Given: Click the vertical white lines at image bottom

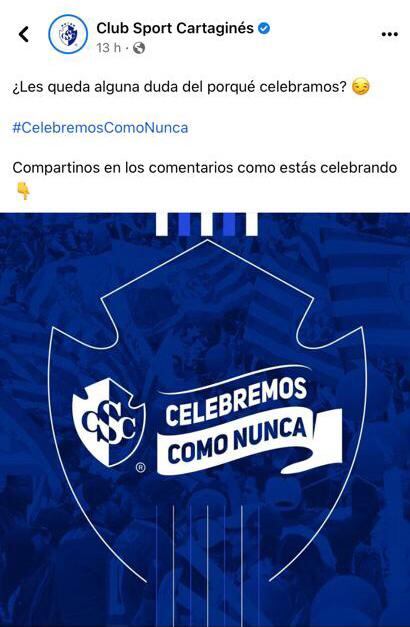Looking at the screenshot, I should (x=207, y=564).
